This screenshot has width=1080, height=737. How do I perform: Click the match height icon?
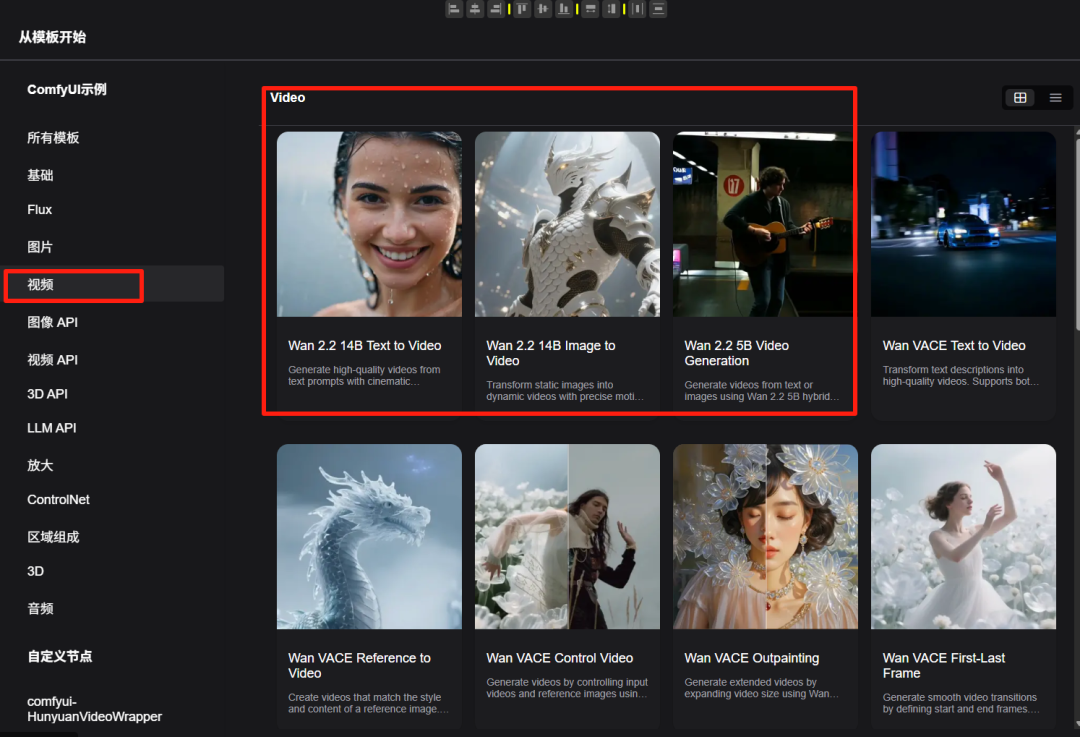(611, 9)
